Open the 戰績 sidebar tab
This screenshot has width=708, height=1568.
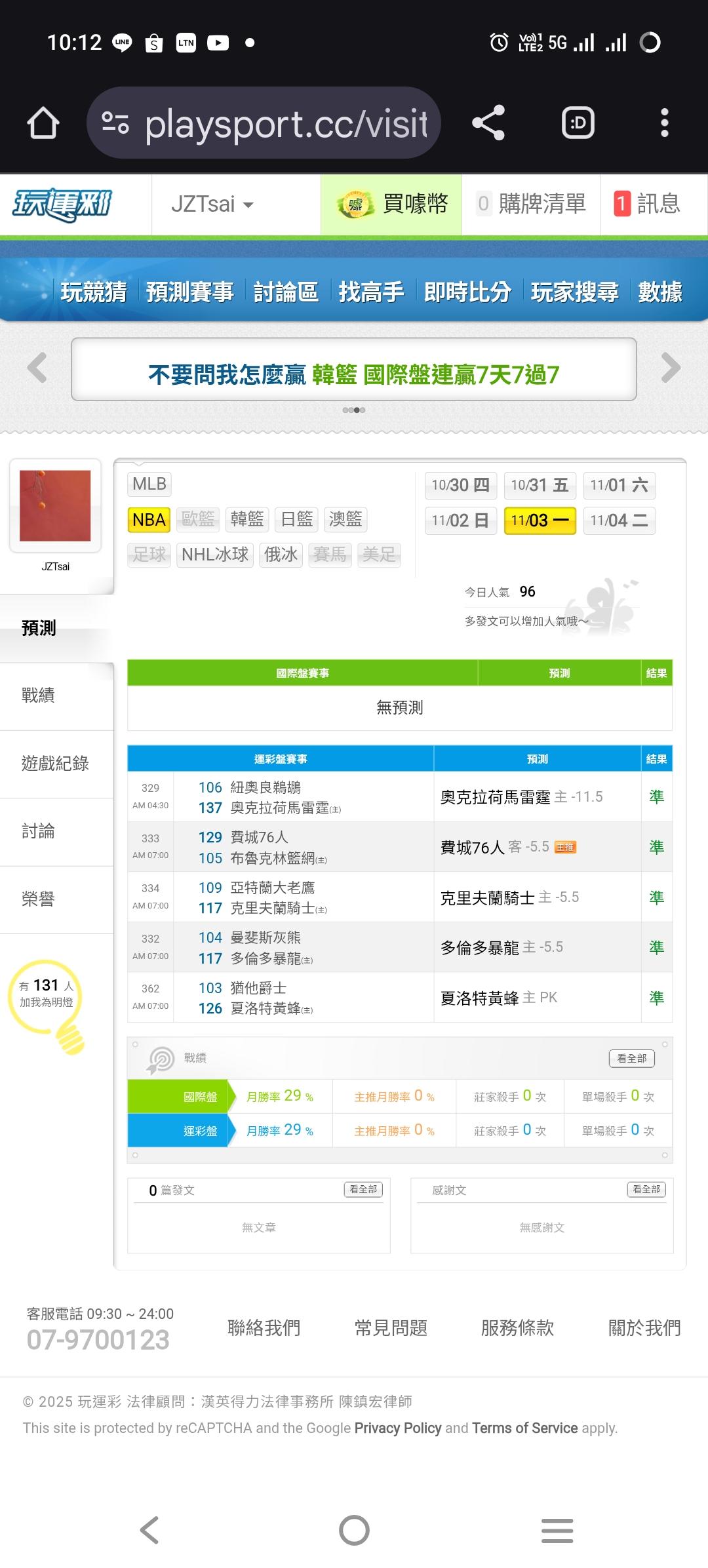pos(38,696)
